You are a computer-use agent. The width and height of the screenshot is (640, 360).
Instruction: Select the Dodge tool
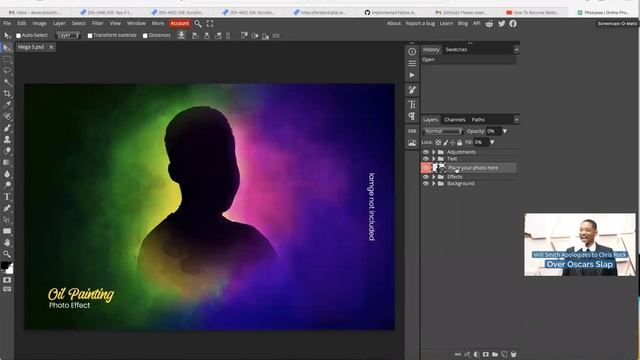[x=7, y=185]
